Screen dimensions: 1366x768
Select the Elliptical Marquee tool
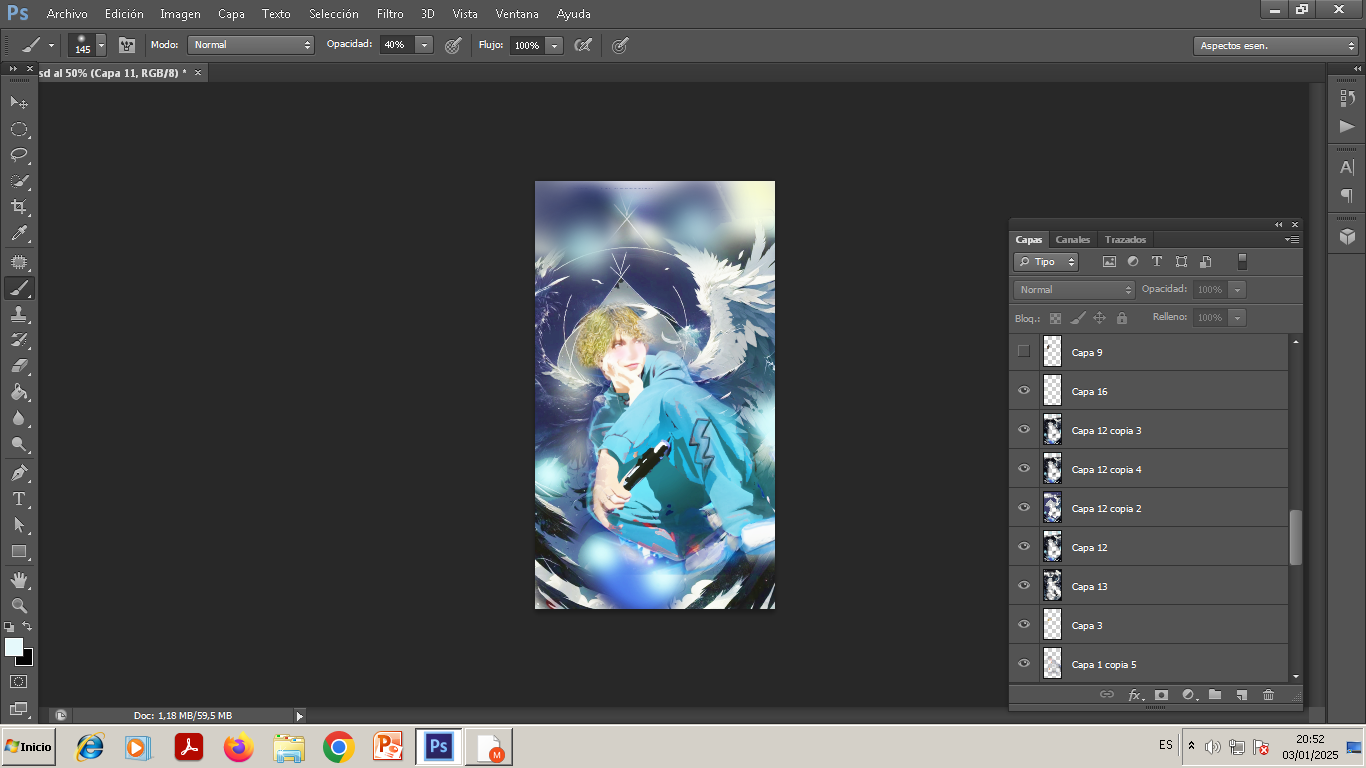19,129
